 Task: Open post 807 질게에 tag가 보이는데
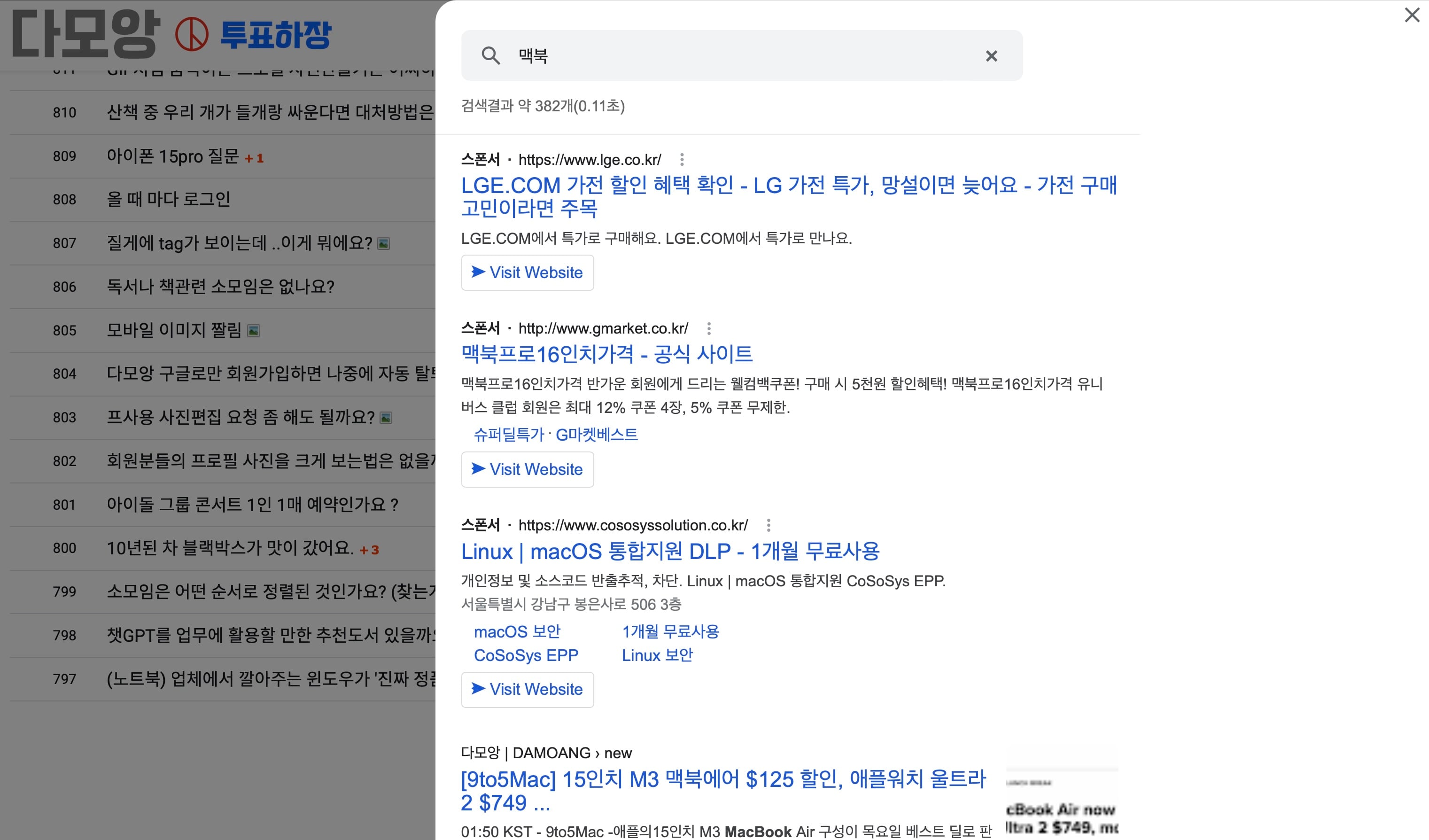[x=239, y=243]
